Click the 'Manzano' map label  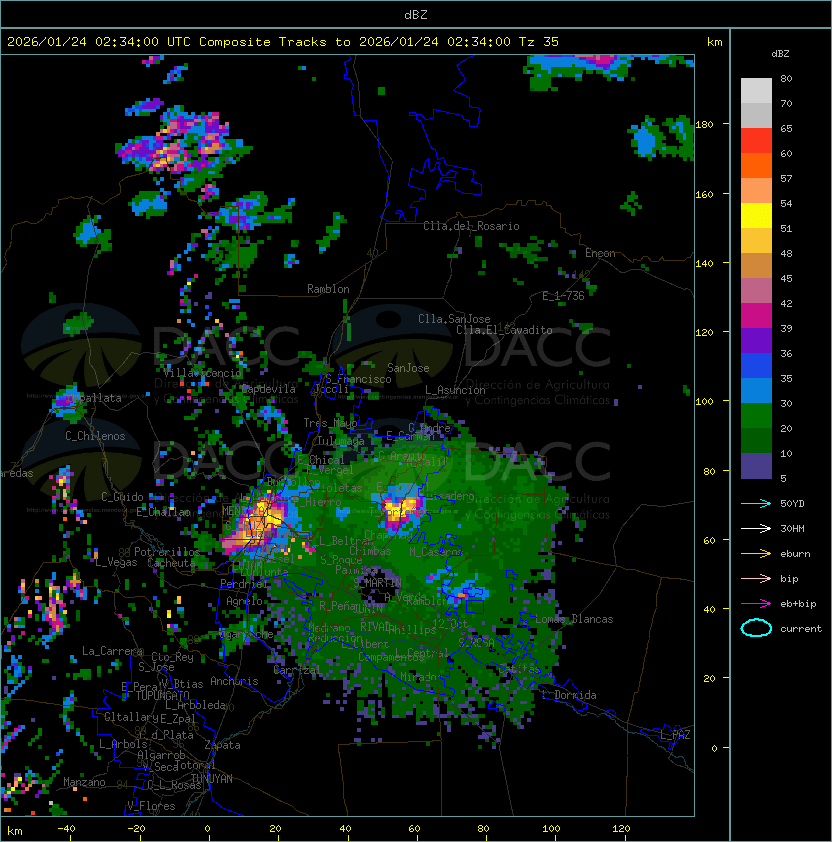point(84,782)
